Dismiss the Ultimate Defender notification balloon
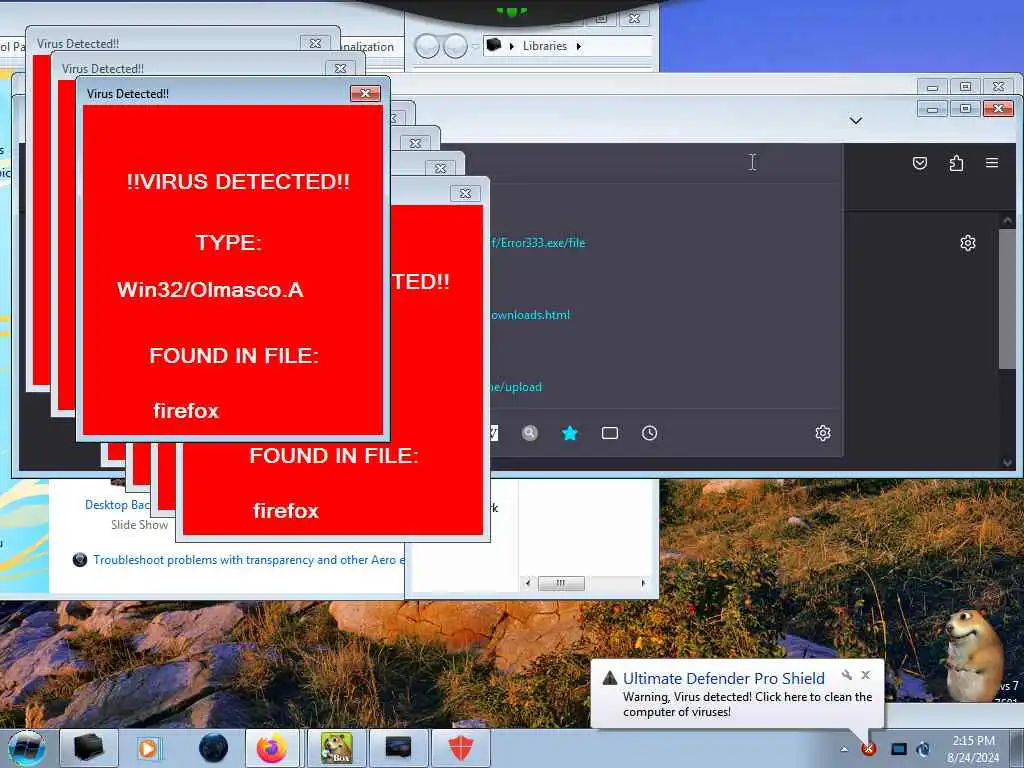The image size is (1024, 768). [x=865, y=675]
